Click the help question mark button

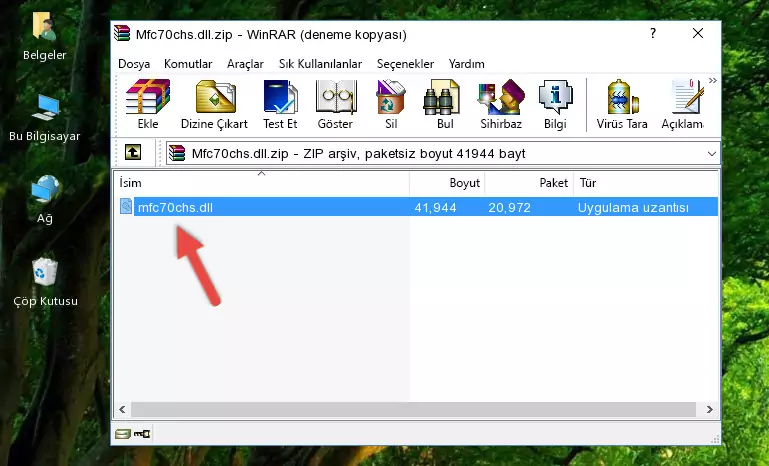[x=653, y=33]
